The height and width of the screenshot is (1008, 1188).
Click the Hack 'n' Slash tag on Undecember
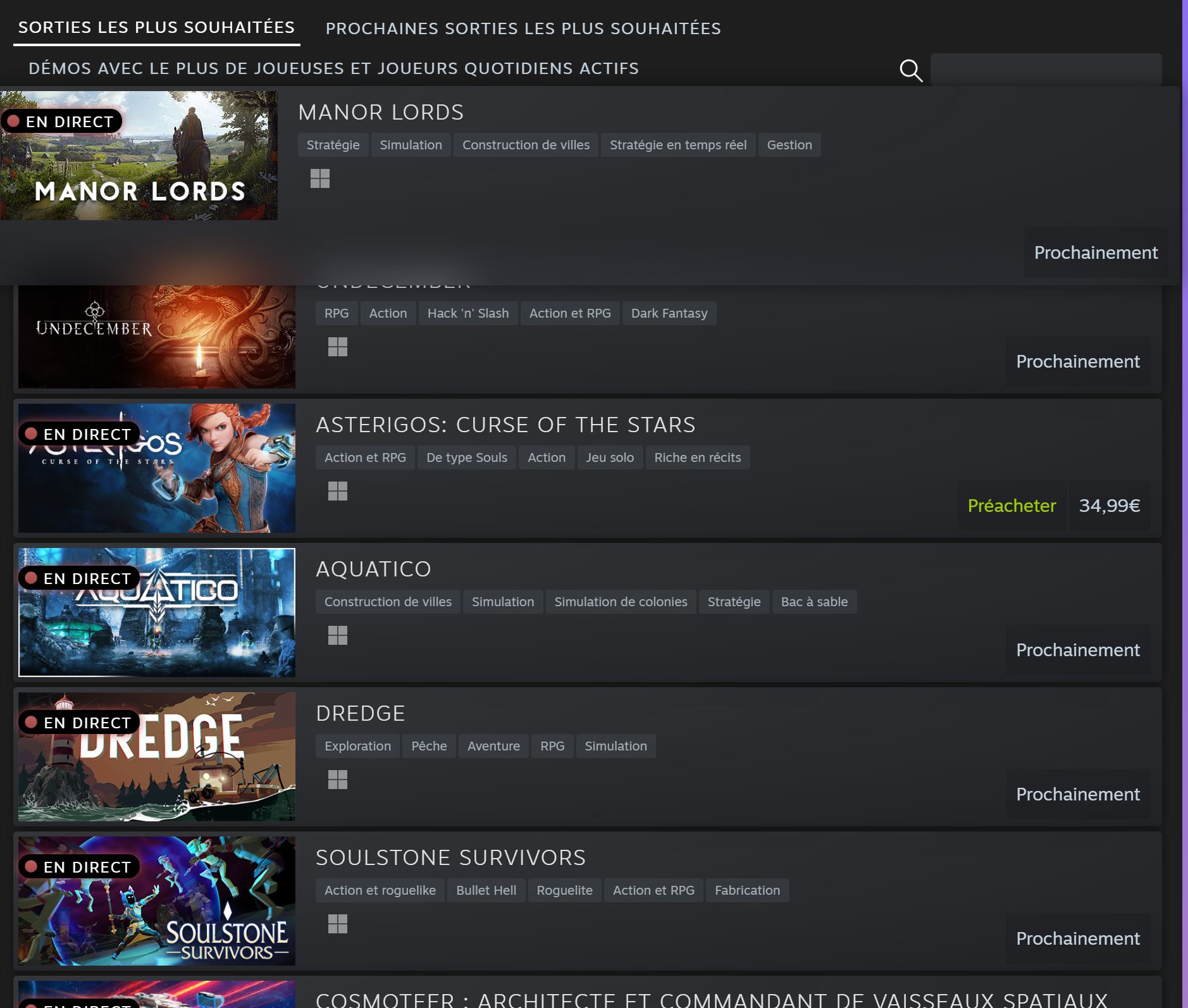click(x=467, y=313)
